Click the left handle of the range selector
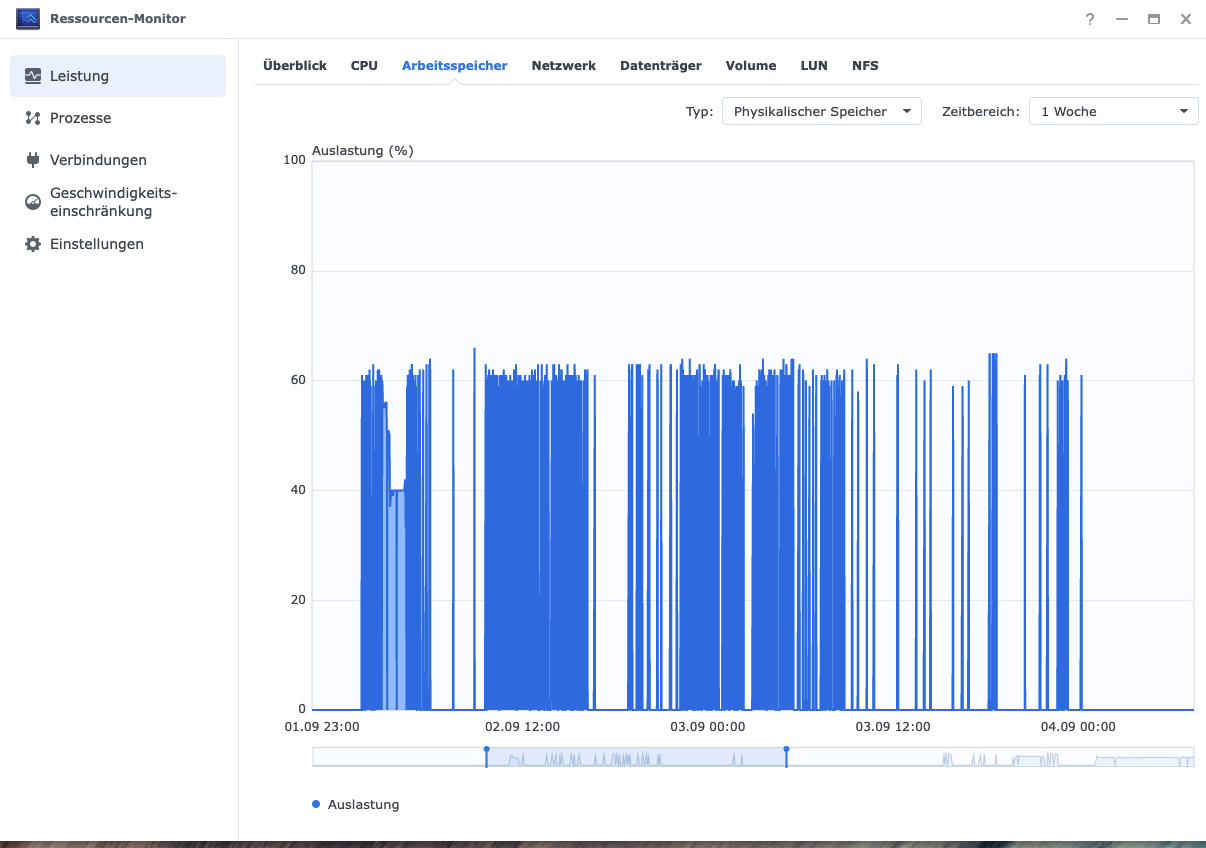This screenshot has width=1206, height=848. [487, 756]
